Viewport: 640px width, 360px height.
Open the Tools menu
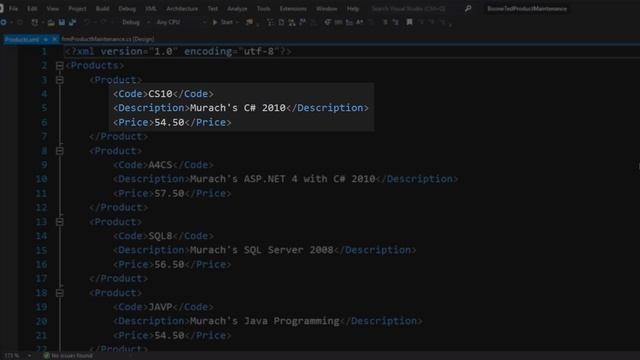(263, 9)
